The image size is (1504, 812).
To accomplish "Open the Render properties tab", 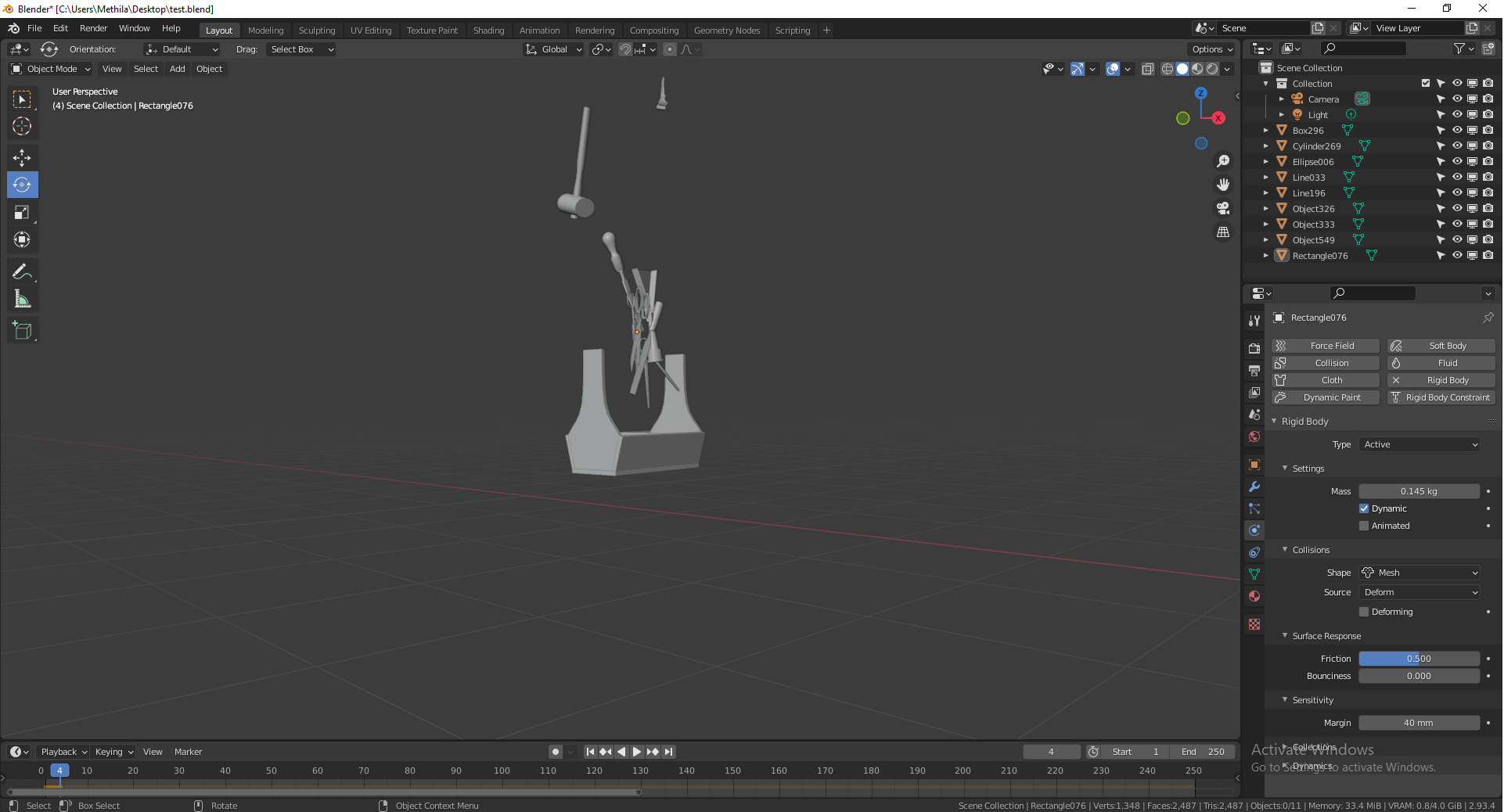I will [x=1254, y=348].
